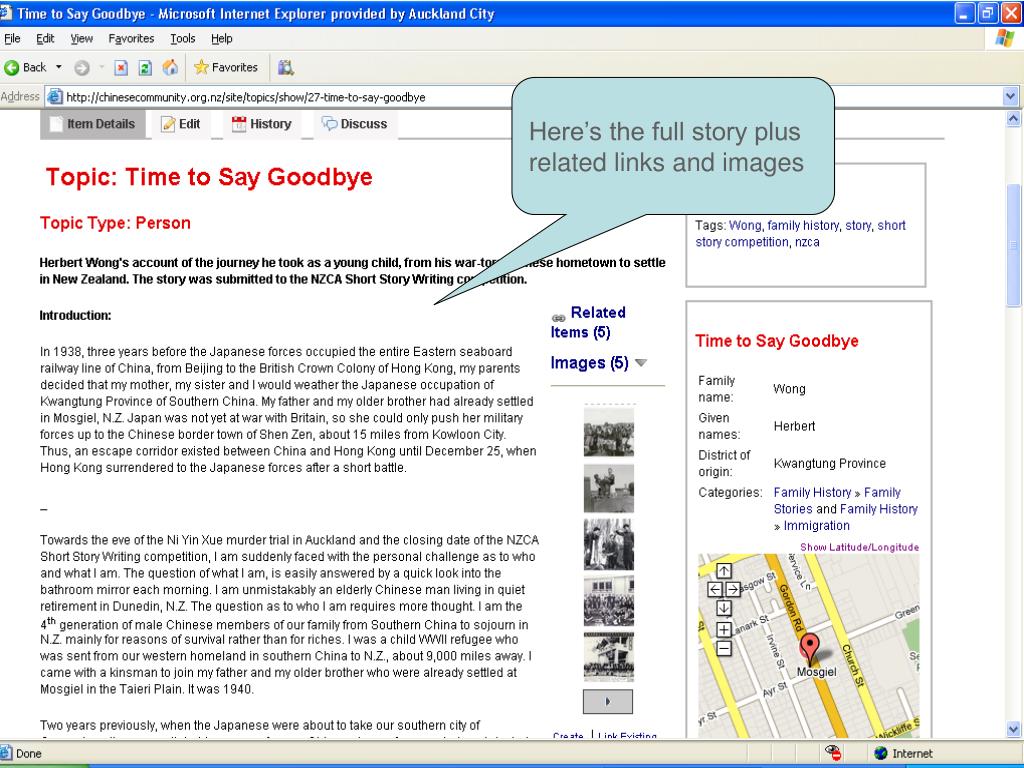1024x768 pixels.
Task: Pan the map down arrow
Action: pyautogui.click(x=724, y=608)
